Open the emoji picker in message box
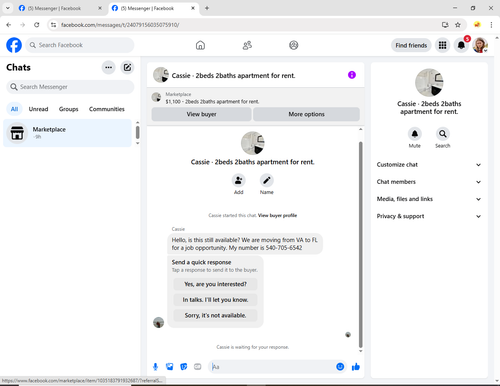Screen dimensions: 500x386 [340, 367]
